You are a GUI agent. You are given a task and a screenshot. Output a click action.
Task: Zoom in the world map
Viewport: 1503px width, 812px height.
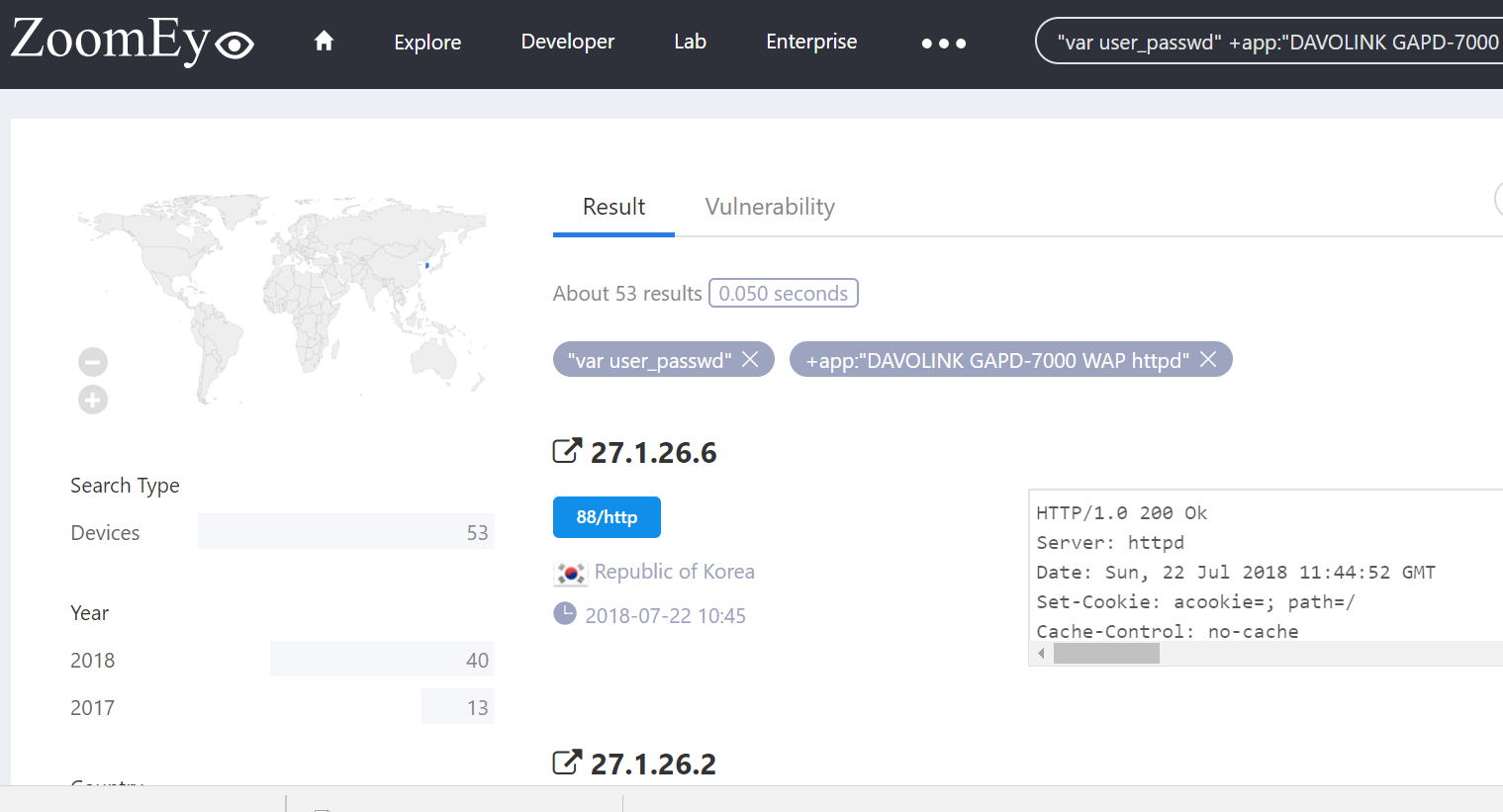[93, 401]
